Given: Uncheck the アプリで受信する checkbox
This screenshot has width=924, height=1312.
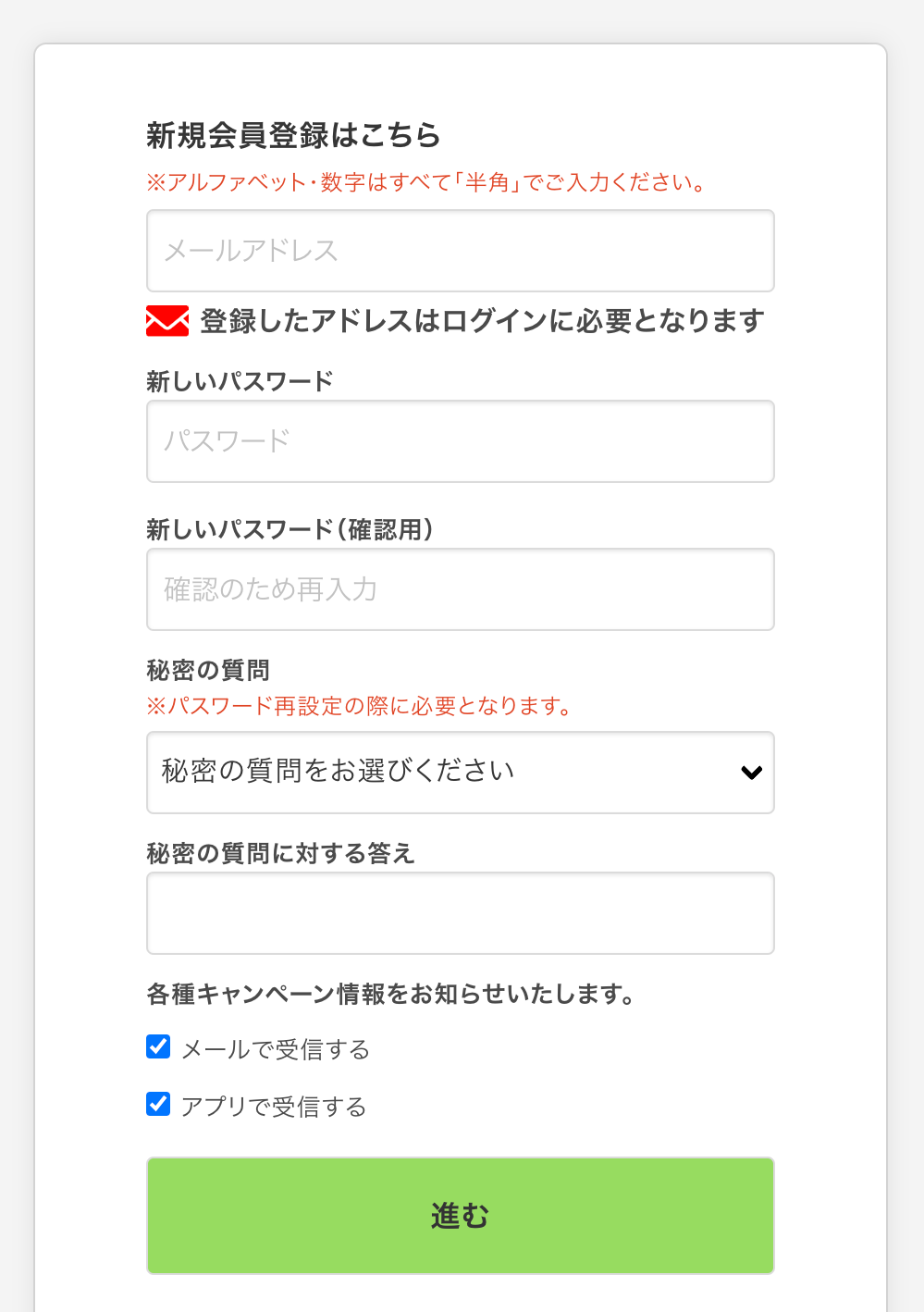Looking at the screenshot, I should pos(158,1104).
